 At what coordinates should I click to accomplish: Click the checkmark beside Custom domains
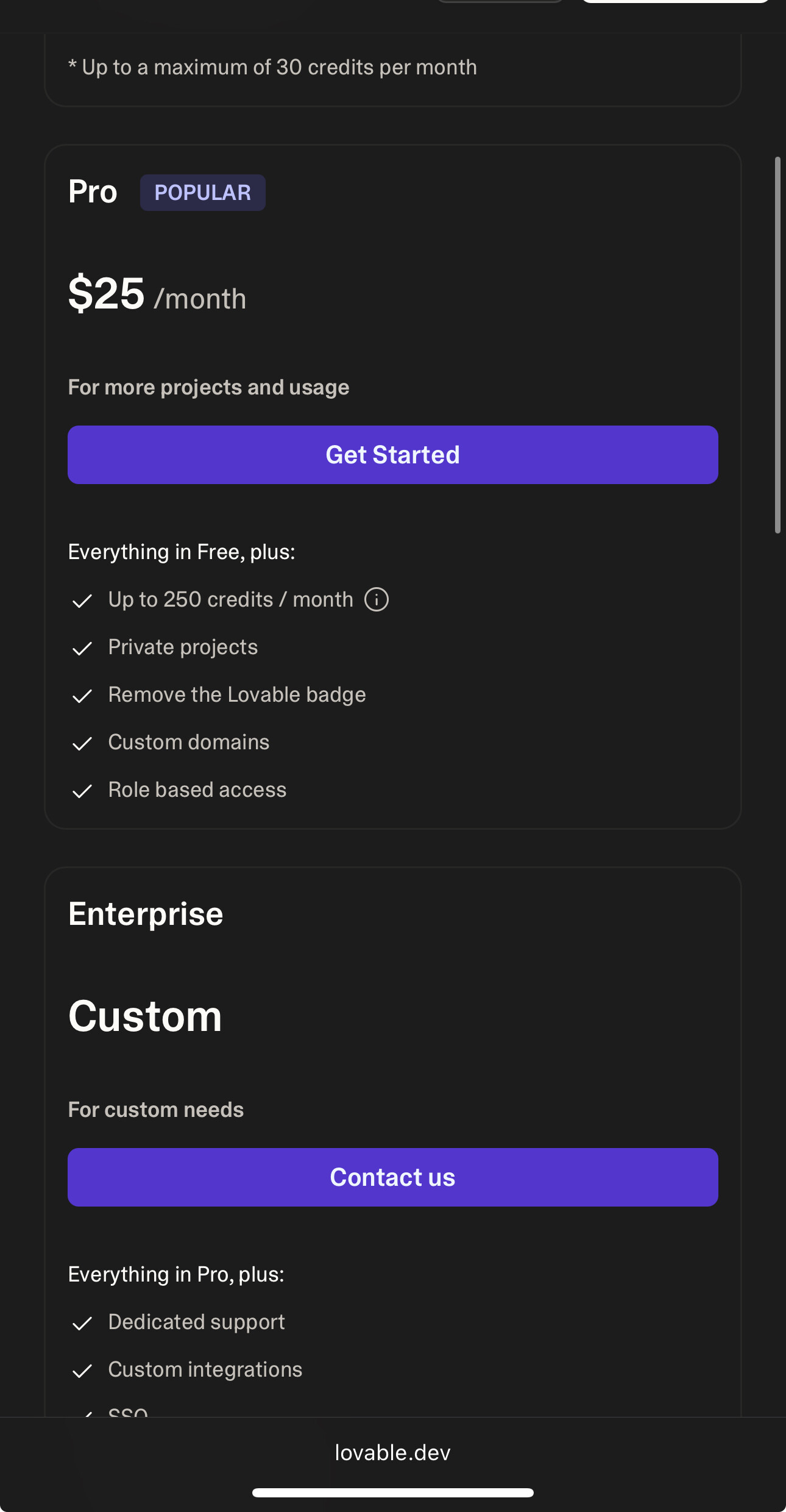coord(82,743)
